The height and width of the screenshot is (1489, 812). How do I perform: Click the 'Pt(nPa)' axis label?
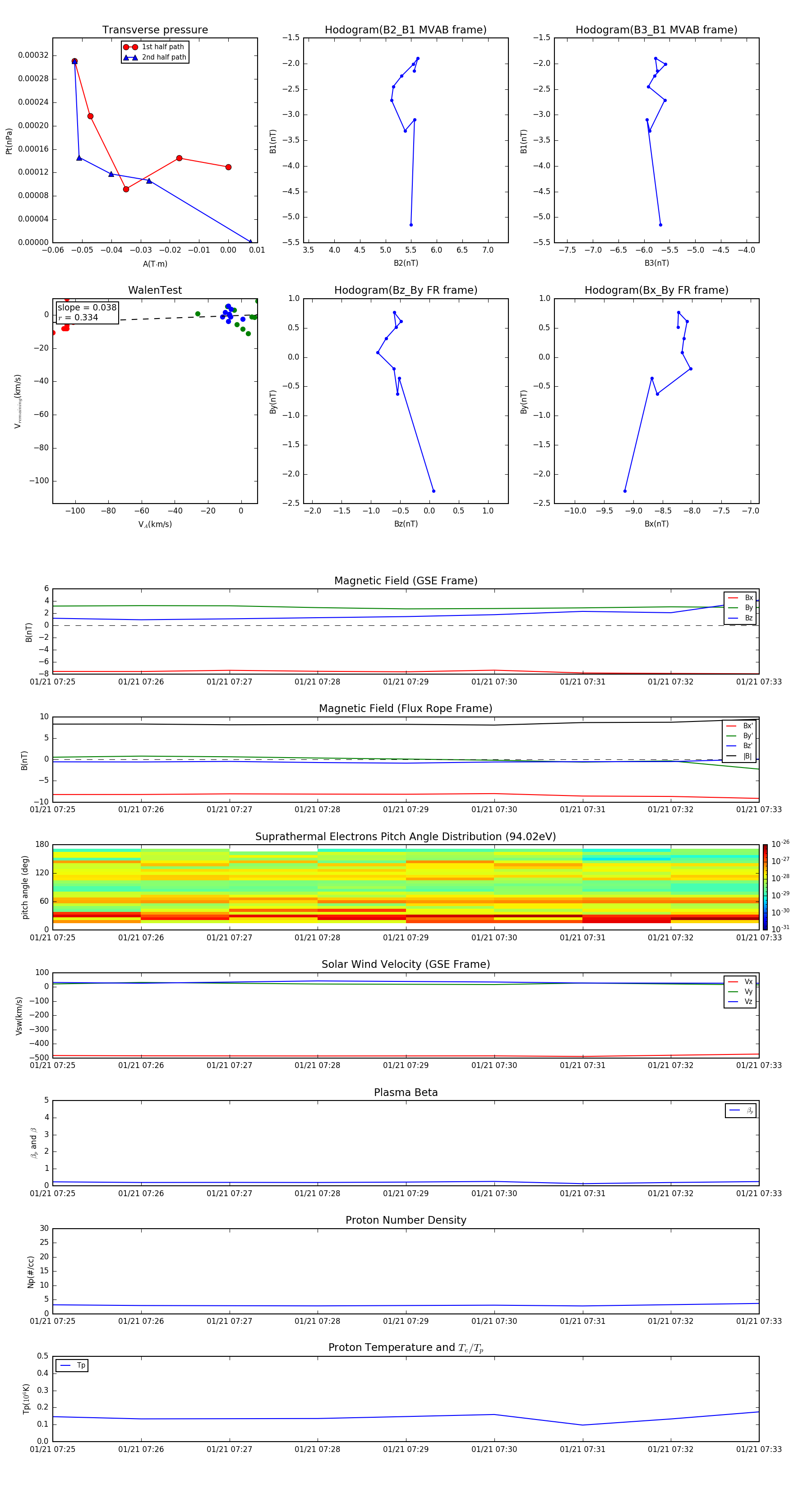[x=9, y=141]
